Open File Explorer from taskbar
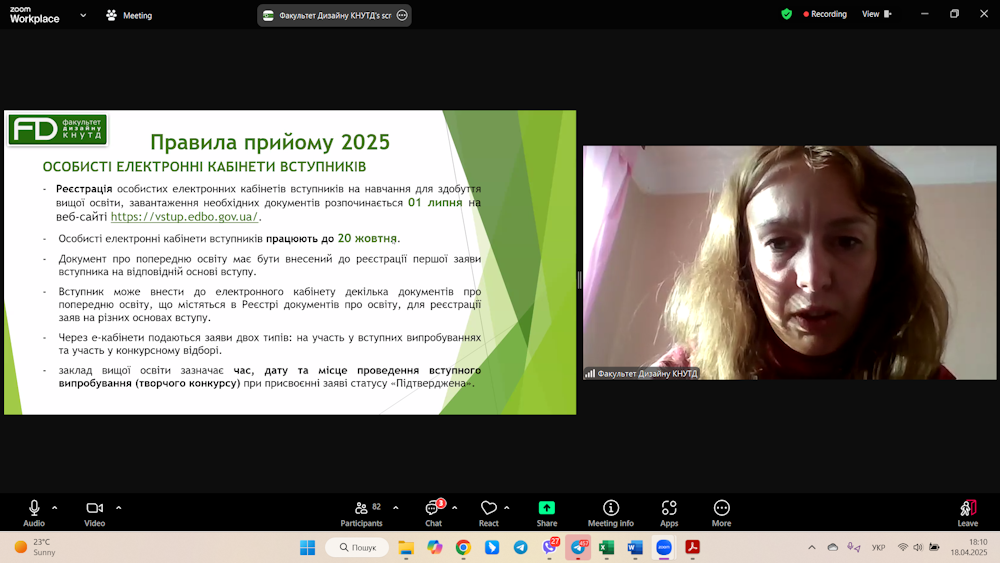 coord(406,547)
